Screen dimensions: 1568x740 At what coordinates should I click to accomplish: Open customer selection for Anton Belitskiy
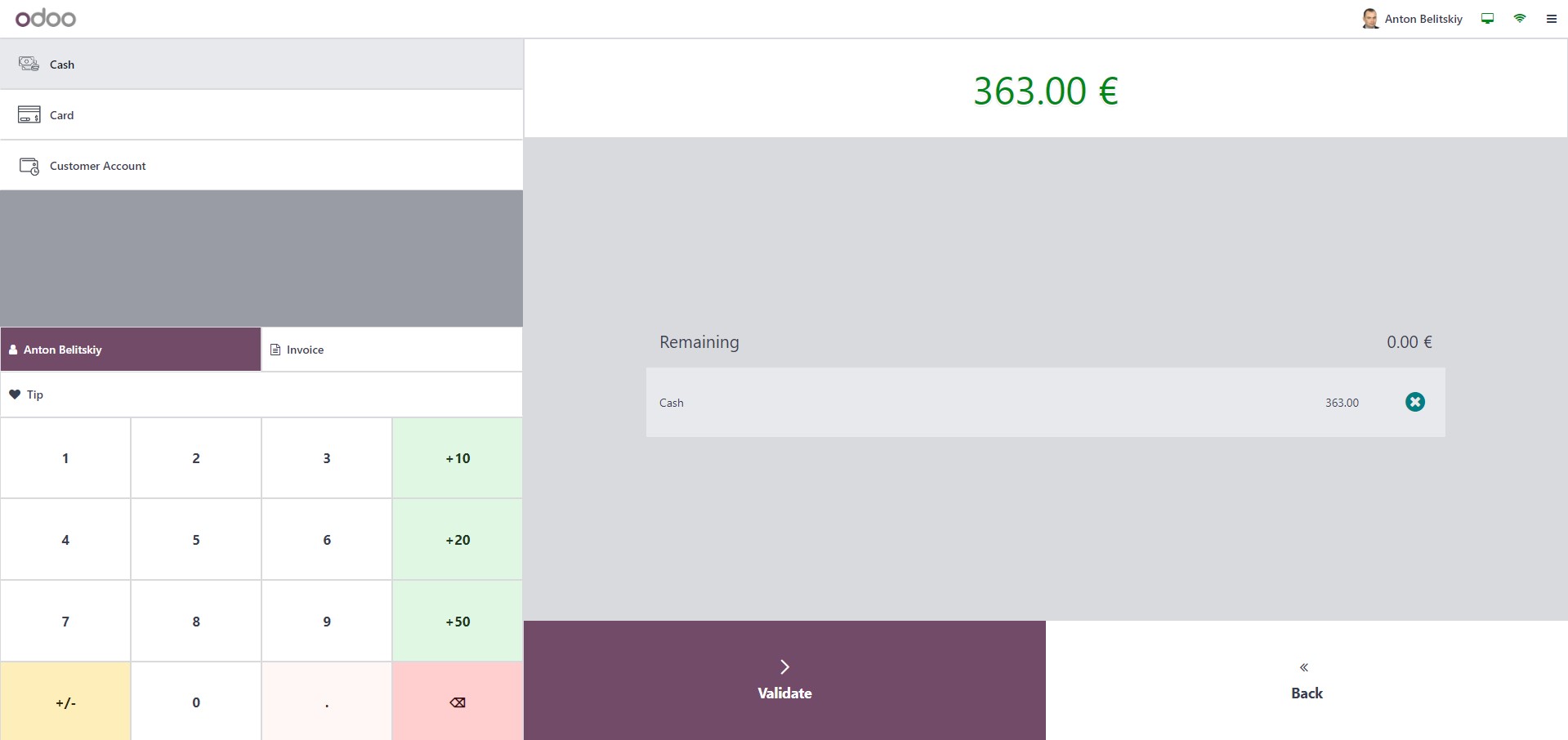(x=131, y=350)
